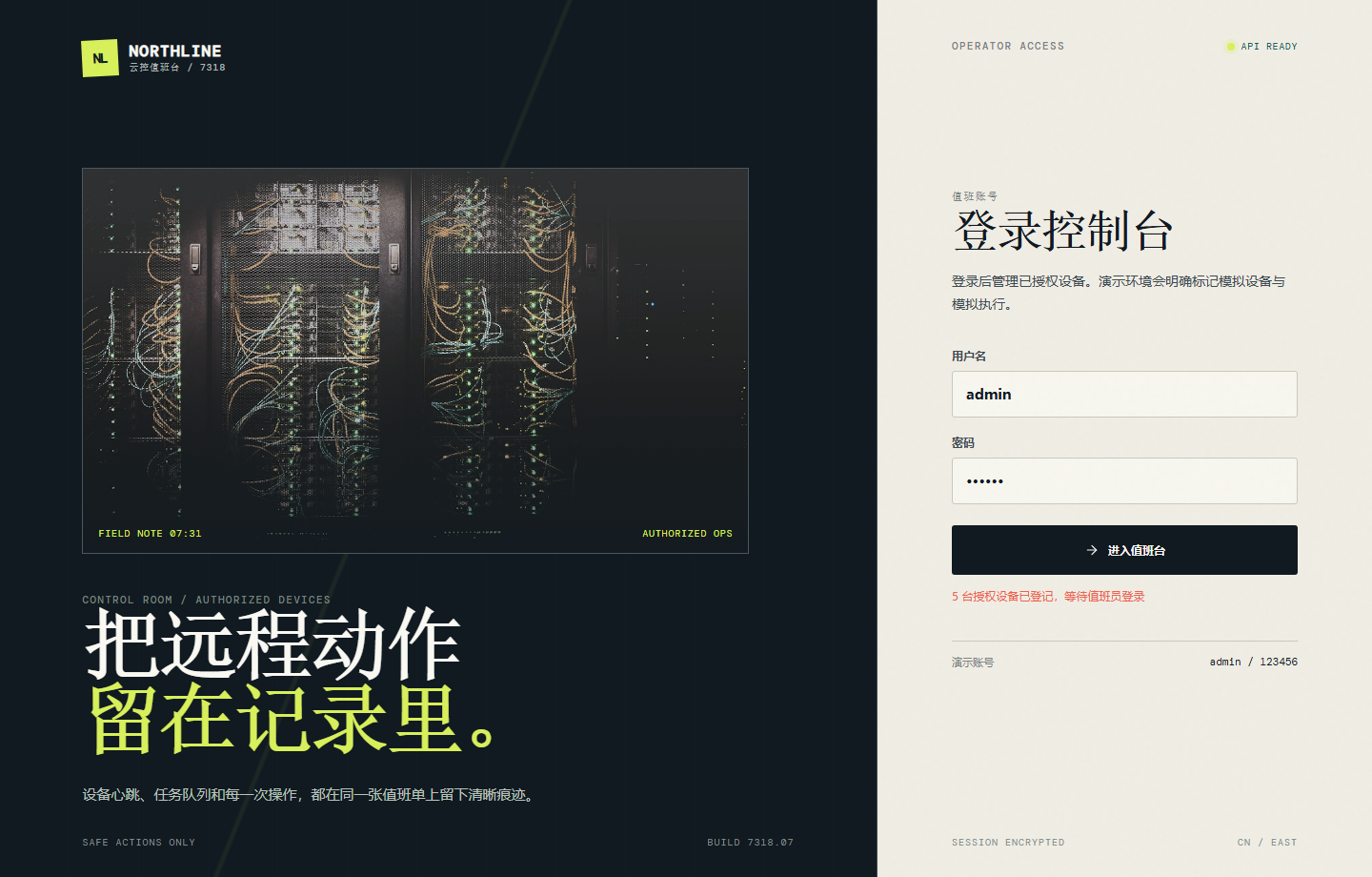Viewport: 1372px width, 877px height.
Task: Click the server rack photo
Action: [415, 360]
